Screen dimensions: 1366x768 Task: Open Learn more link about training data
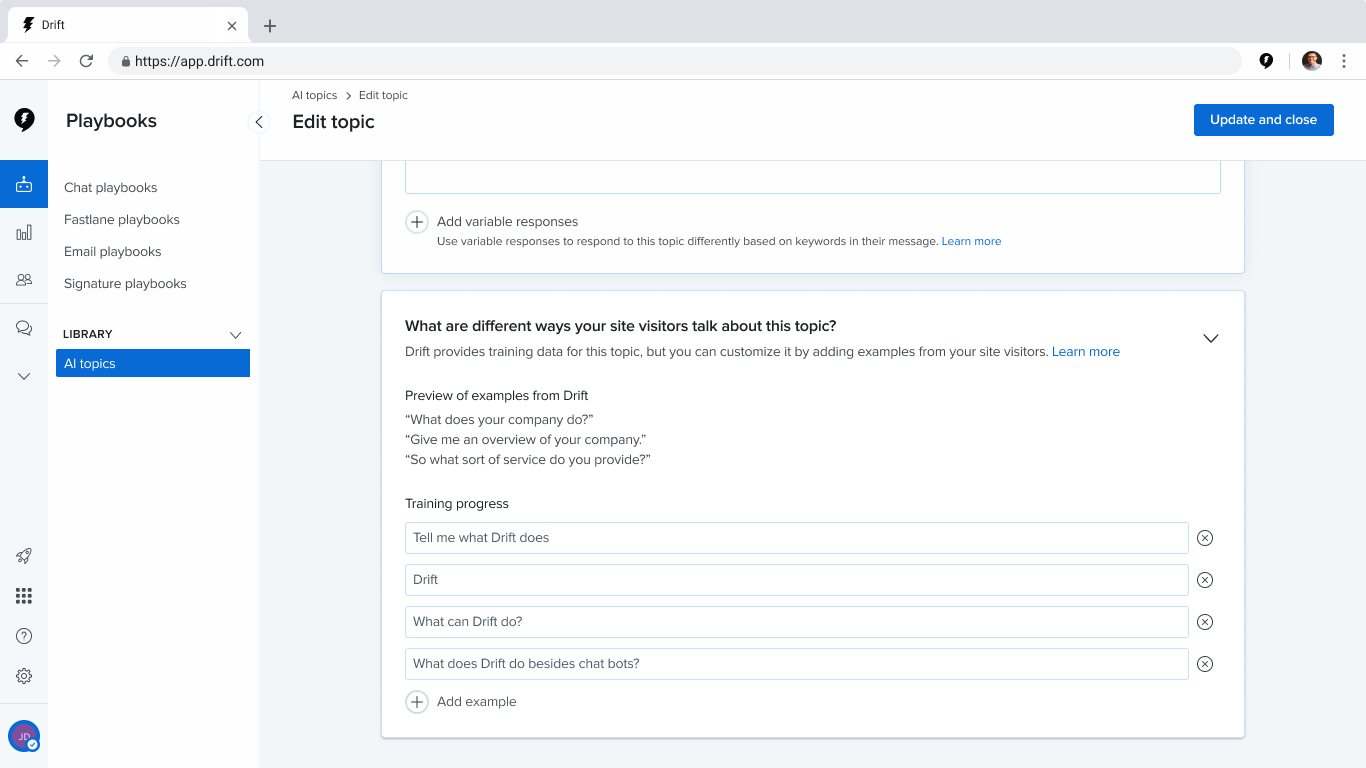pyautogui.click(x=1086, y=352)
